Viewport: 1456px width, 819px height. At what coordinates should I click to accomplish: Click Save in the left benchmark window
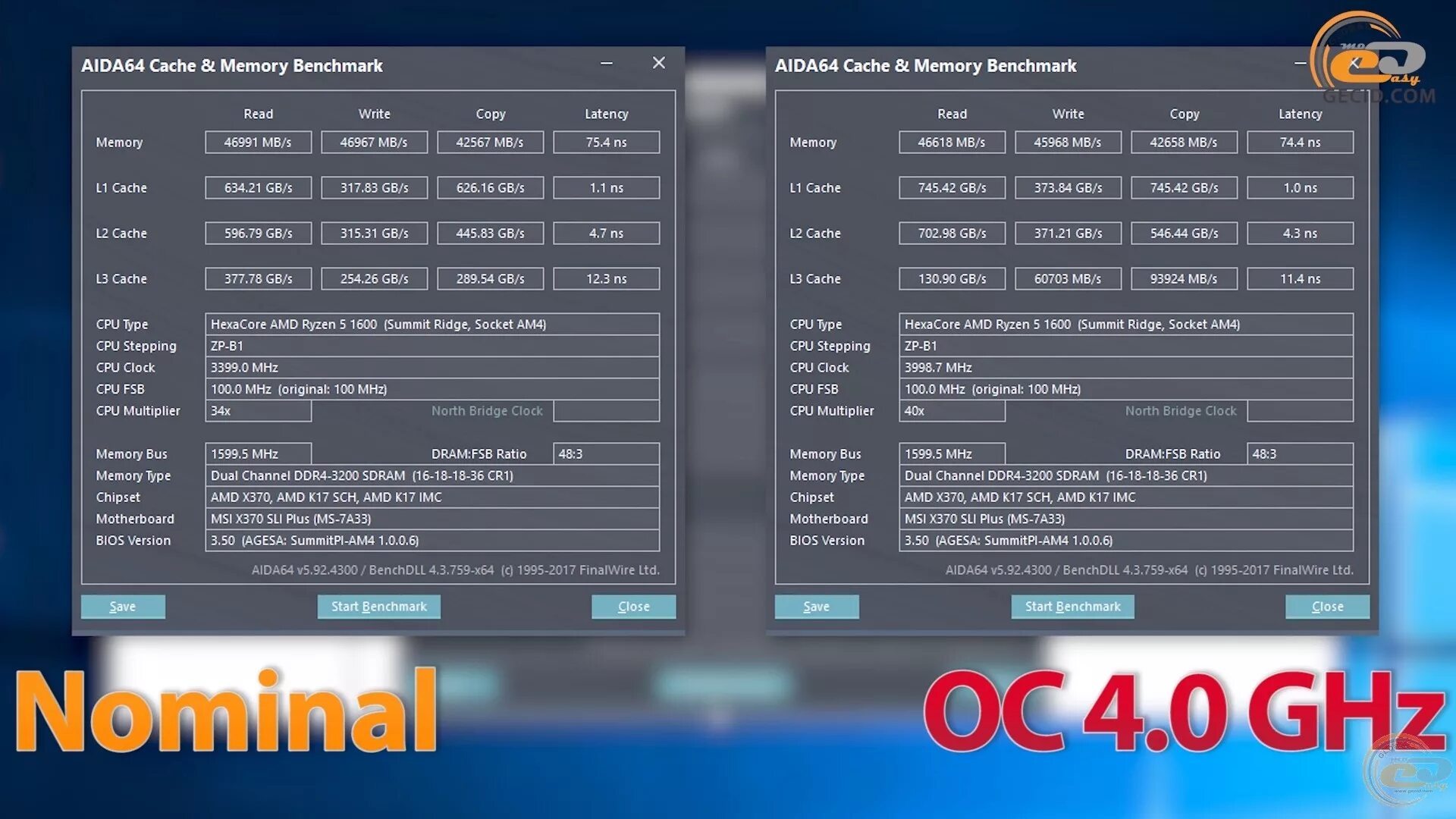pyautogui.click(x=123, y=607)
